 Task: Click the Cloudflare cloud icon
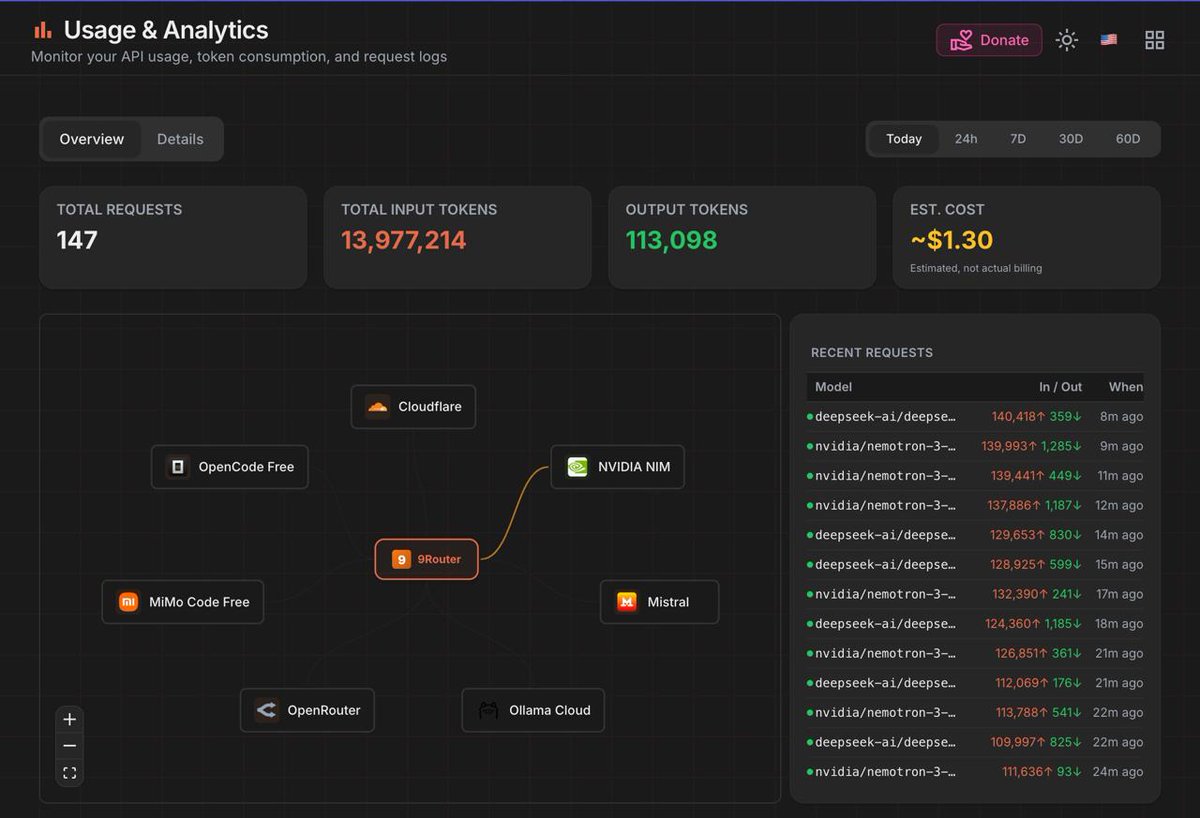point(377,407)
